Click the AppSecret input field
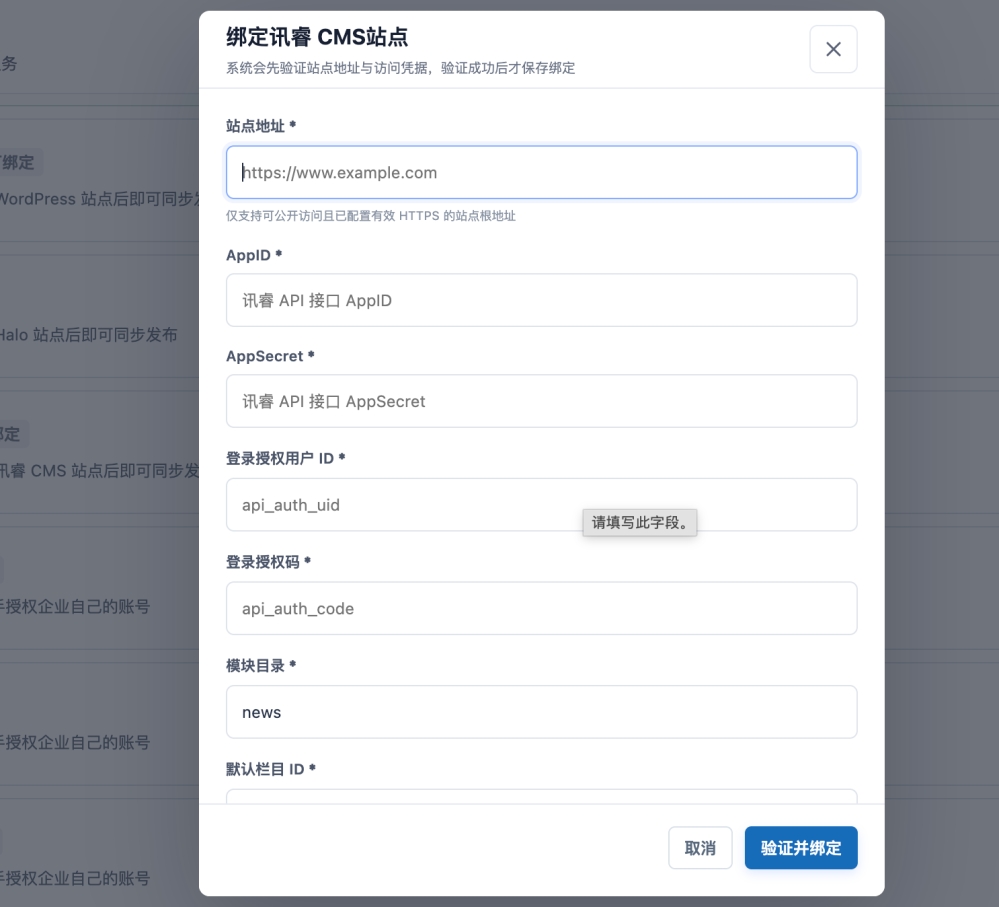The width and height of the screenshot is (999, 907). [x=542, y=401]
